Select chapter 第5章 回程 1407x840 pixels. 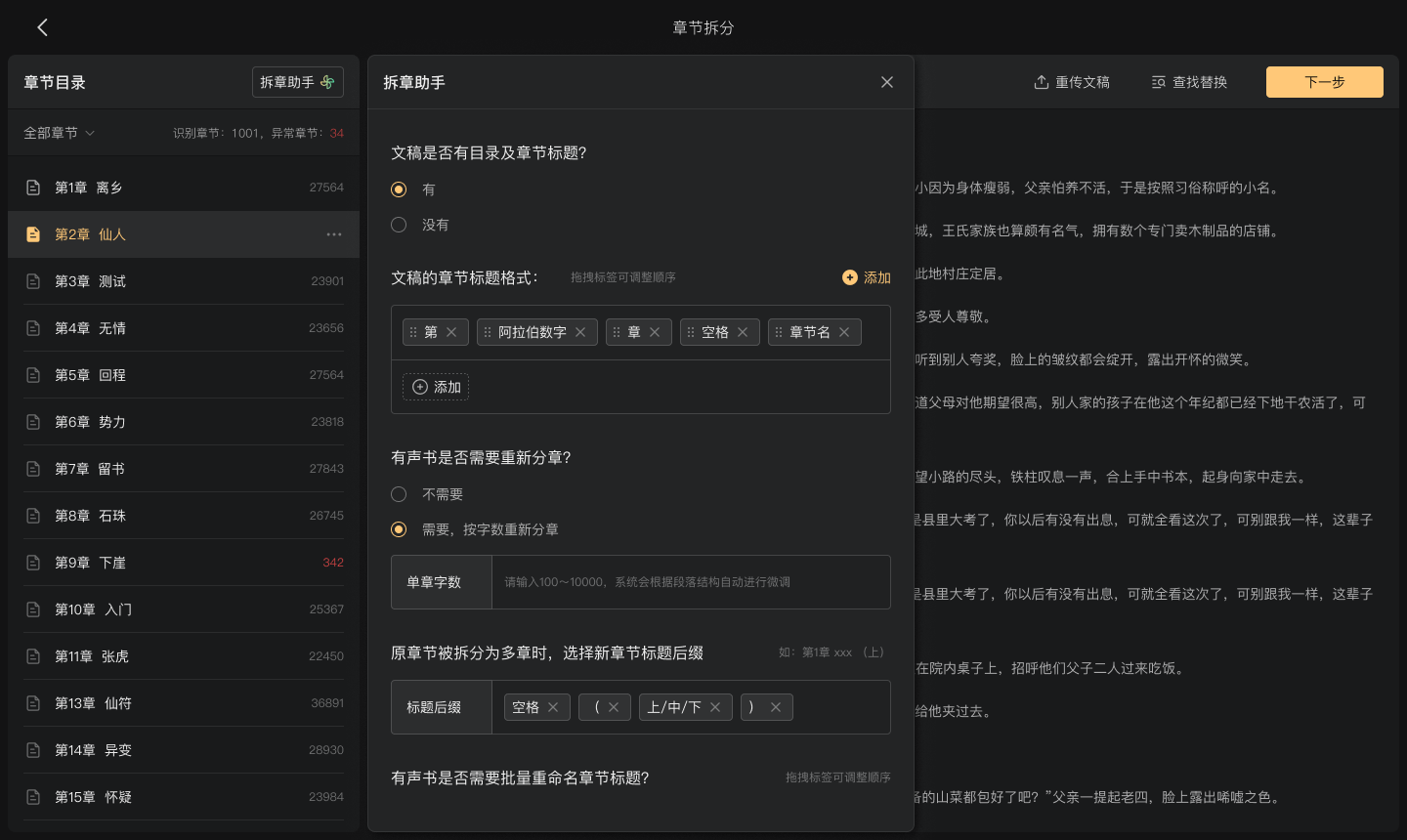[184, 375]
